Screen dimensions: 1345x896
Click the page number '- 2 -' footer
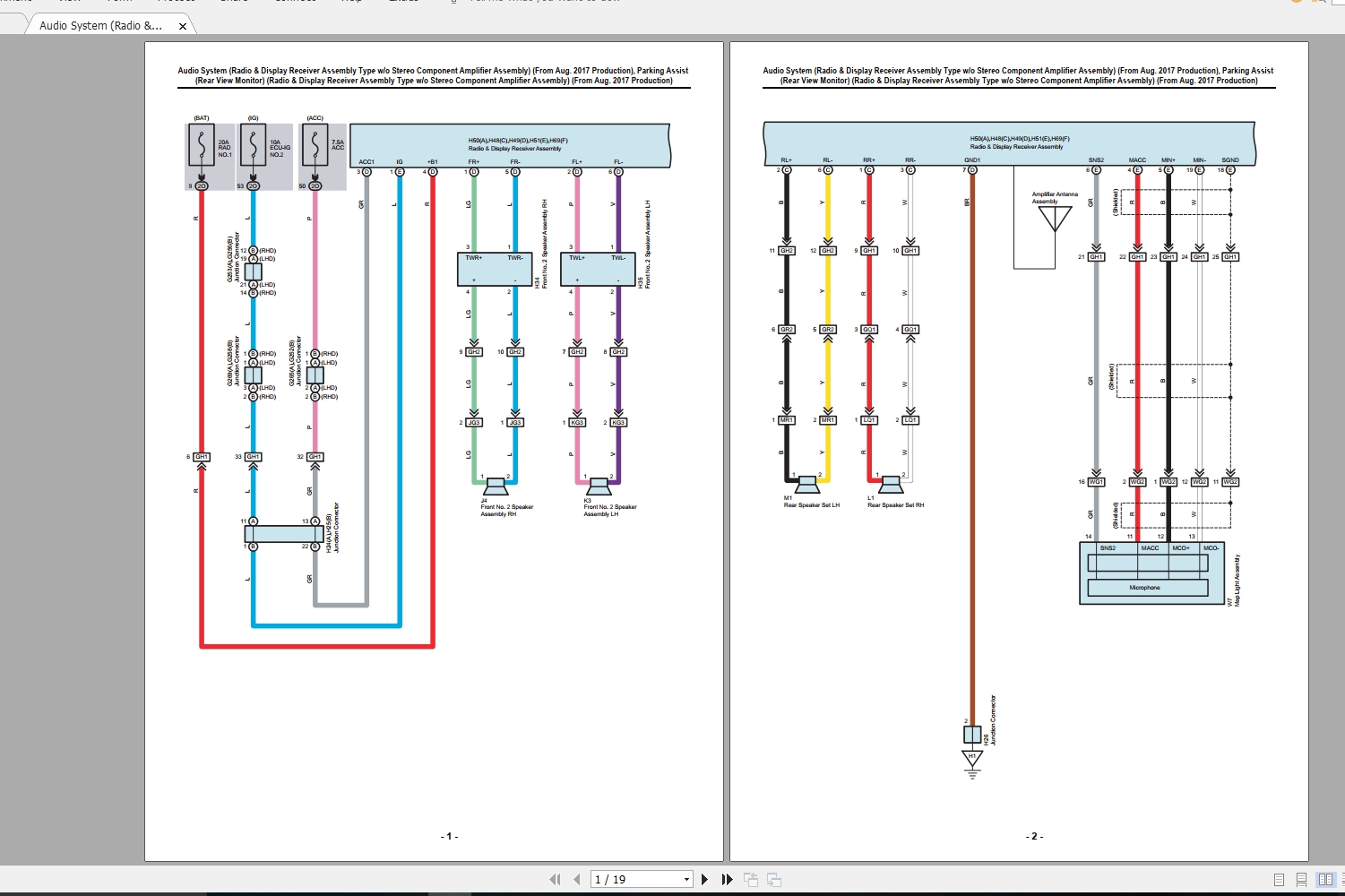(x=1034, y=836)
